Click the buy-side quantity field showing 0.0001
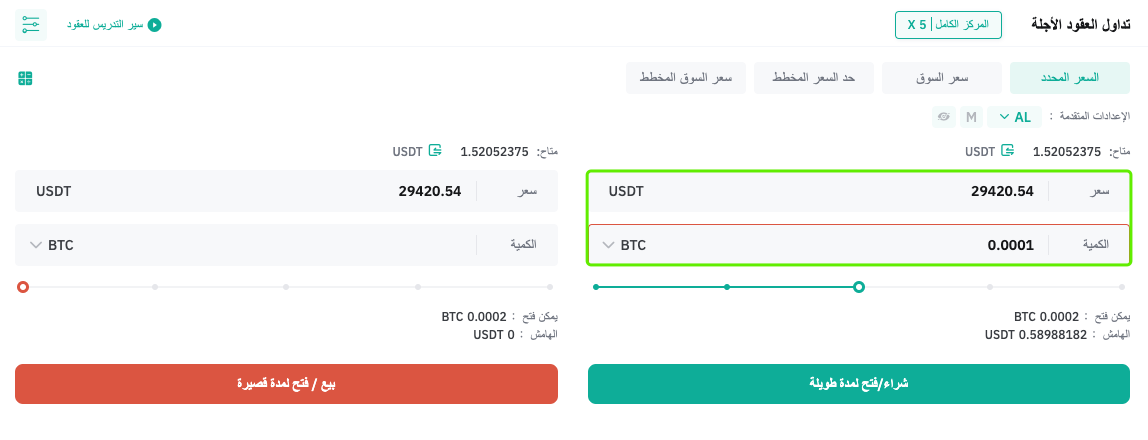Screen dimensions: 1148x440 point(859,245)
